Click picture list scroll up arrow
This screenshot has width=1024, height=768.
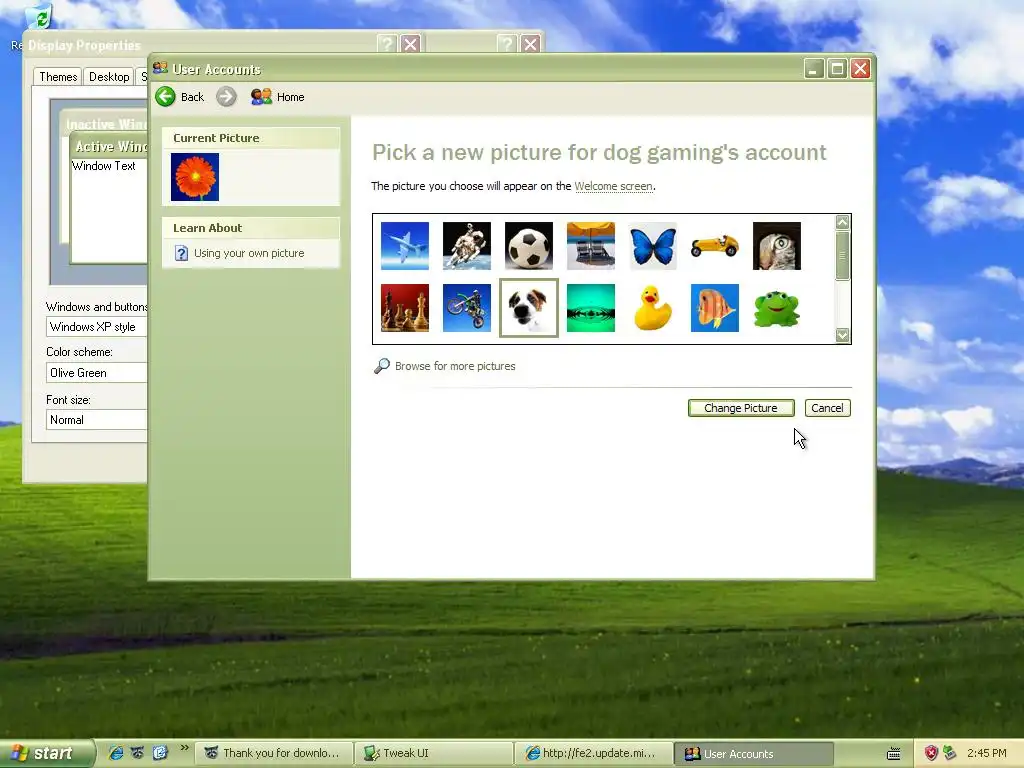(842, 222)
